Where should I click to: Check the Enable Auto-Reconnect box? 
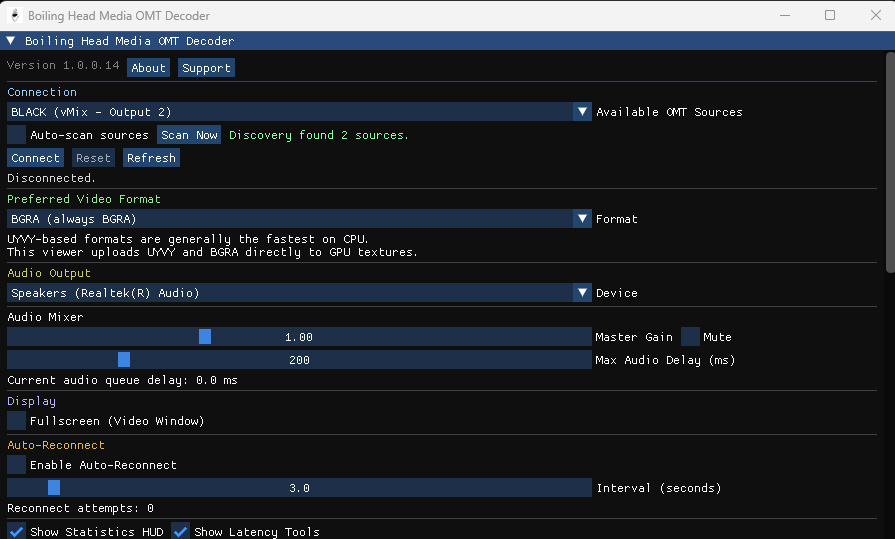[x=17, y=465]
